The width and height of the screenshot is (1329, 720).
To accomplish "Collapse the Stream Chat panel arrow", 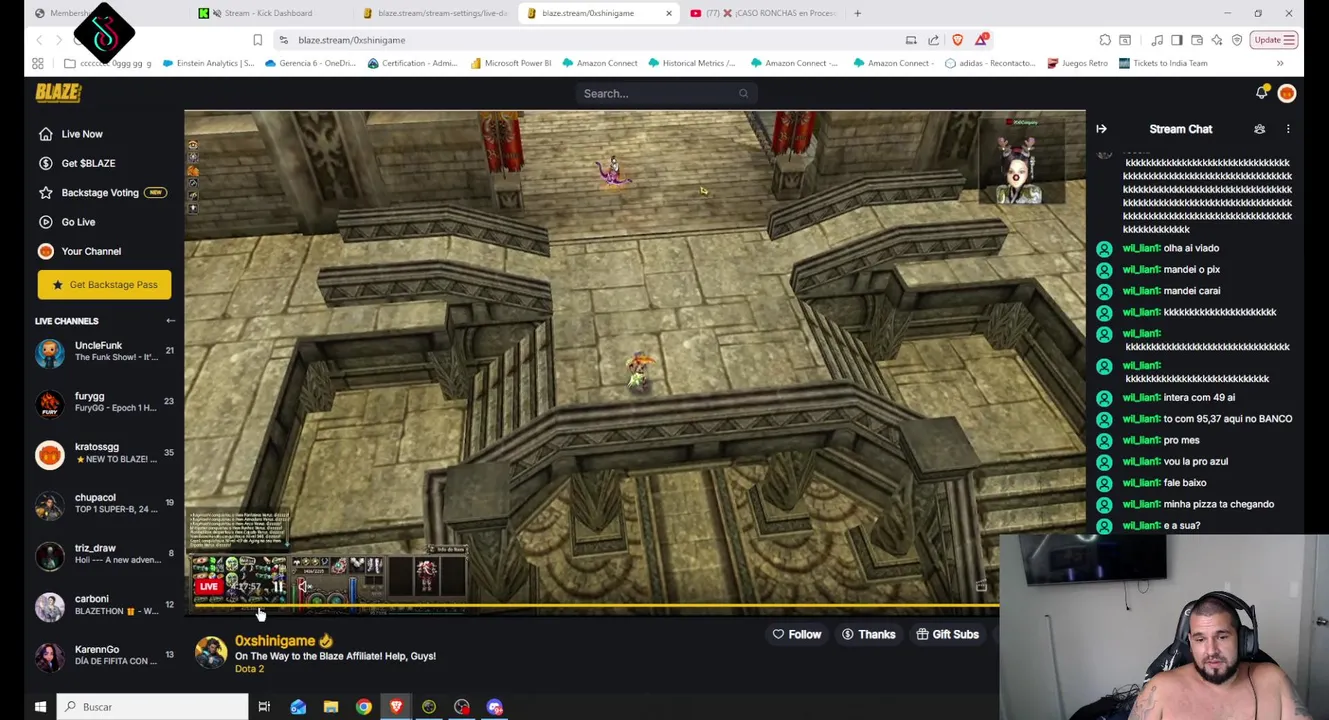I will point(1101,129).
